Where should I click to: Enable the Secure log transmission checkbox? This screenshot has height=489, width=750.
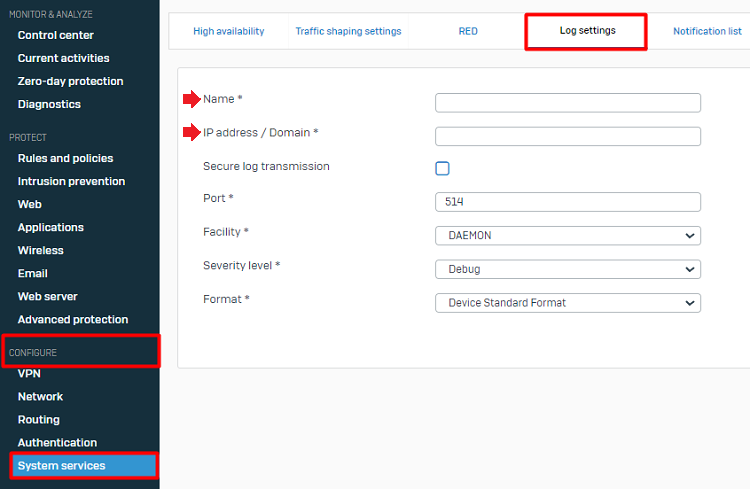442,168
